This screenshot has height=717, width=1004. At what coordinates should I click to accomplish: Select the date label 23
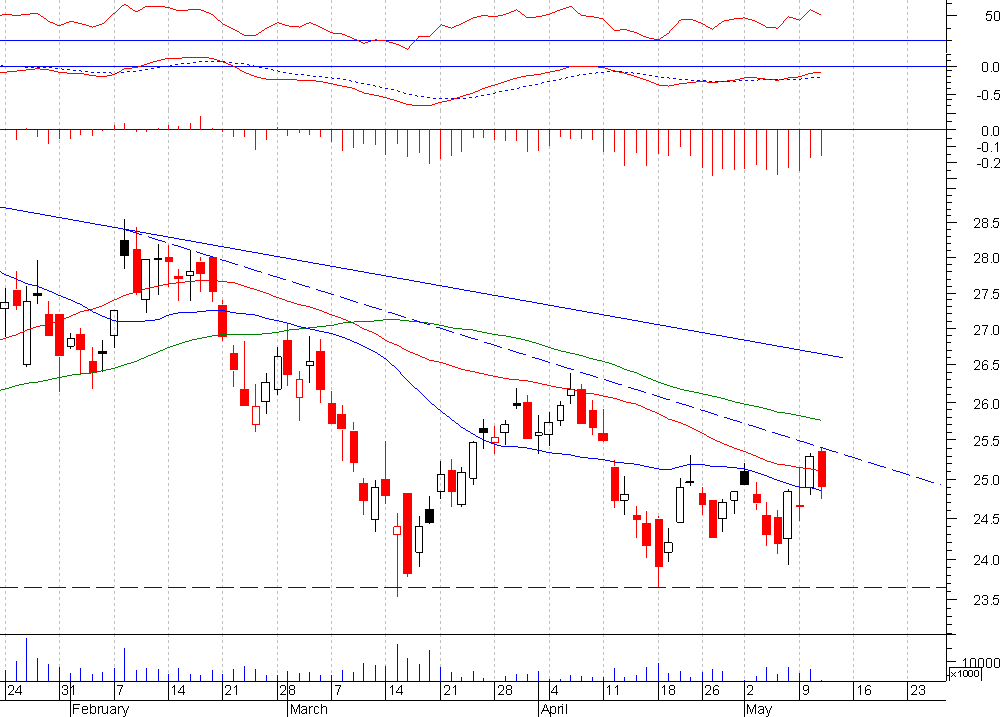918,691
